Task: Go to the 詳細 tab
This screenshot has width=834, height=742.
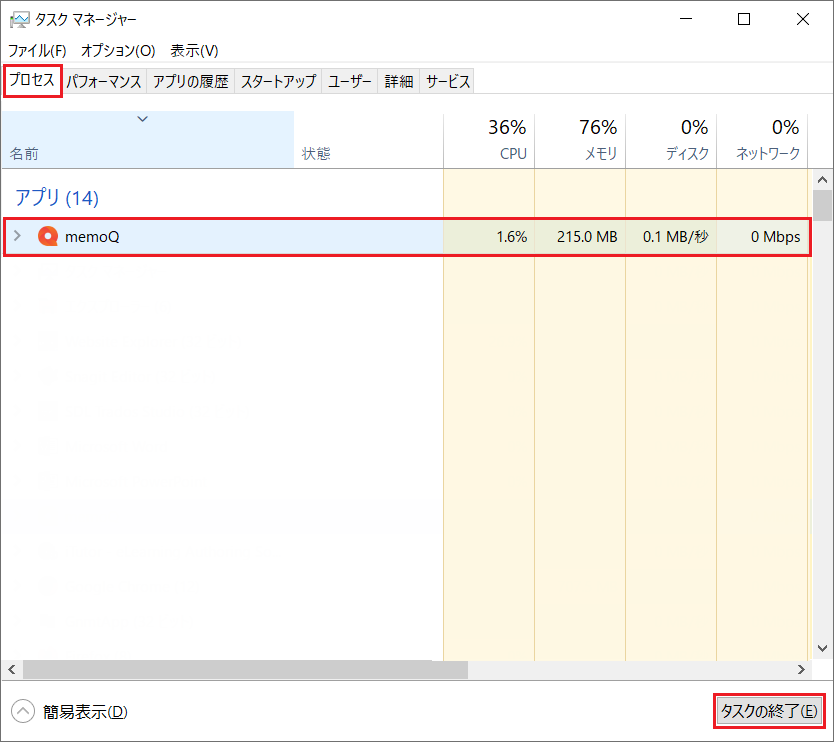Action: point(399,82)
